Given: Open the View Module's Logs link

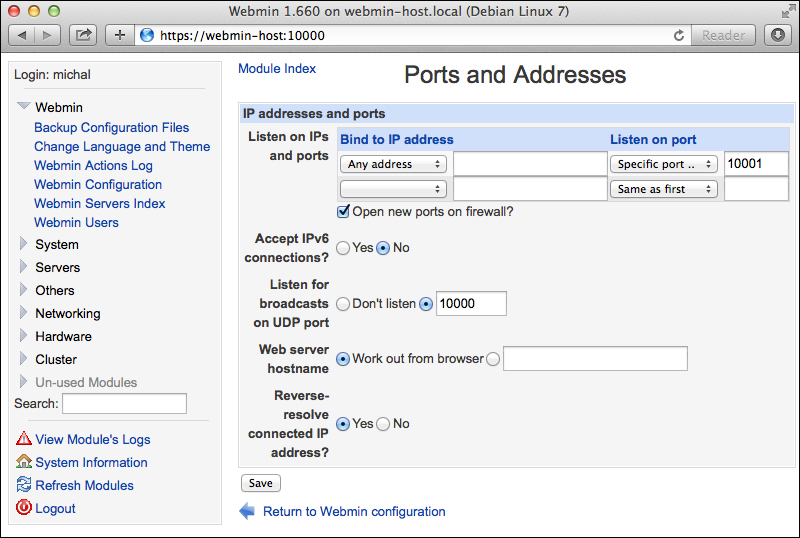Looking at the screenshot, I should click(x=93, y=439).
